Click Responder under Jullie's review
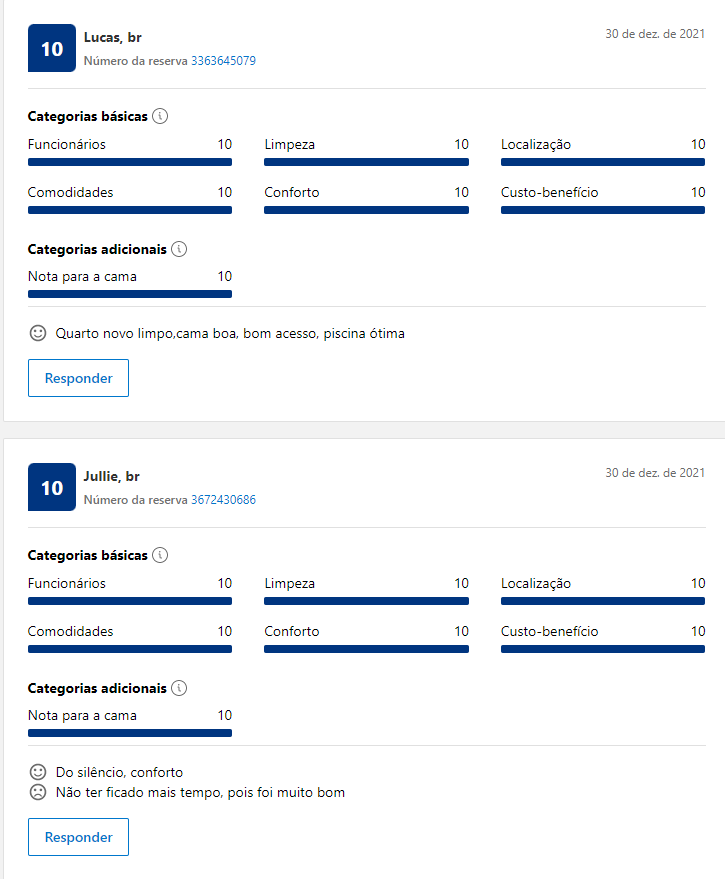 pyautogui.click(x=78, y=837)
